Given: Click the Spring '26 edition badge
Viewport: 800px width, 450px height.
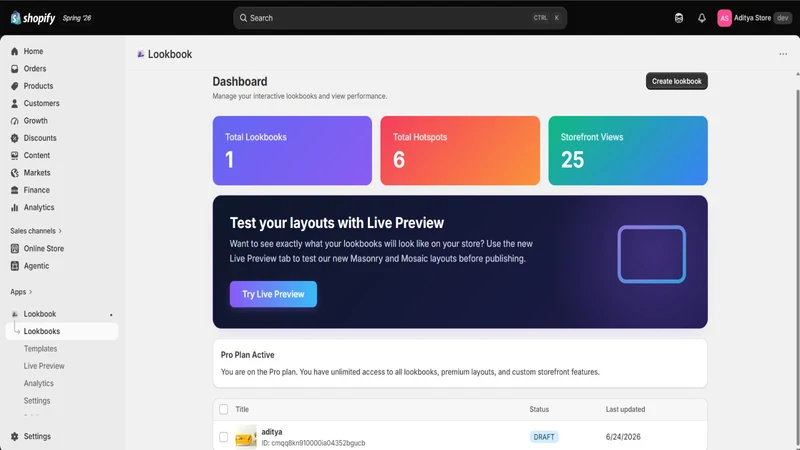Looking at the screenshot, I should pos(77,18).
